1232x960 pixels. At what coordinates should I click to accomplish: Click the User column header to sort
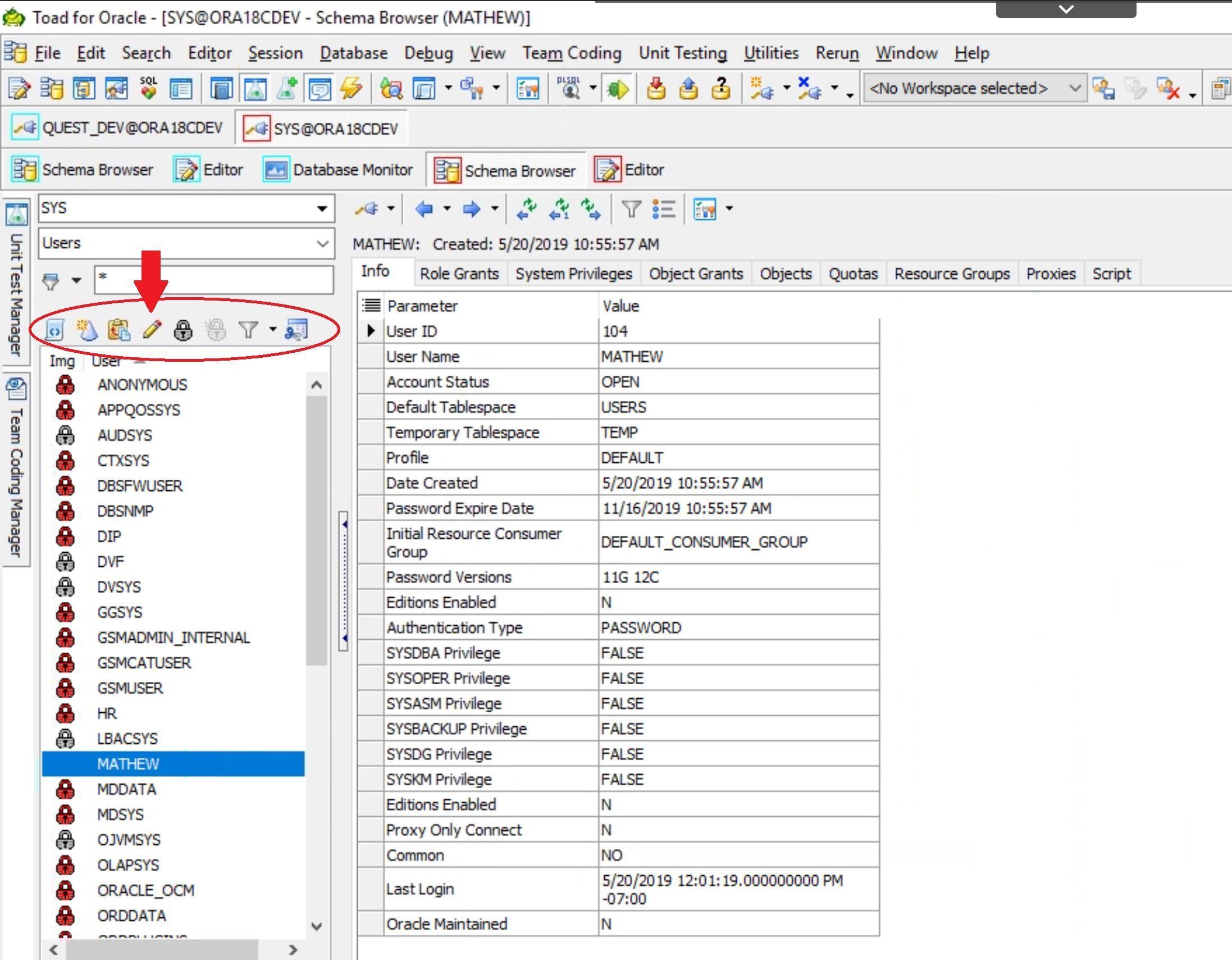pos(106,361)
